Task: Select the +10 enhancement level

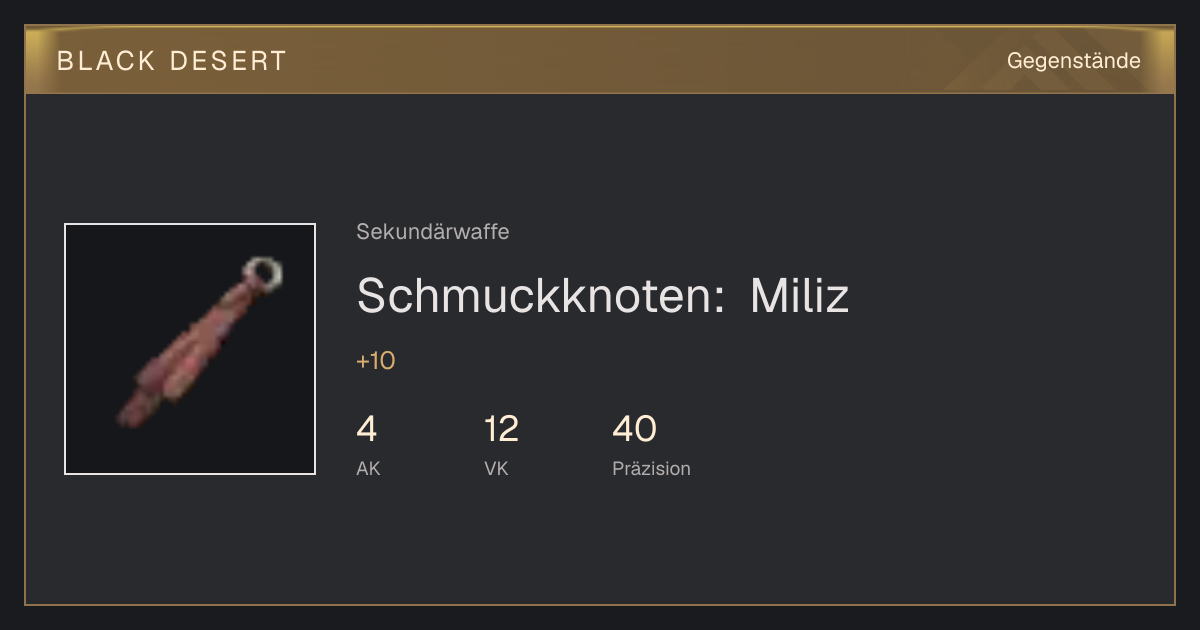Action: pos(376,361)
